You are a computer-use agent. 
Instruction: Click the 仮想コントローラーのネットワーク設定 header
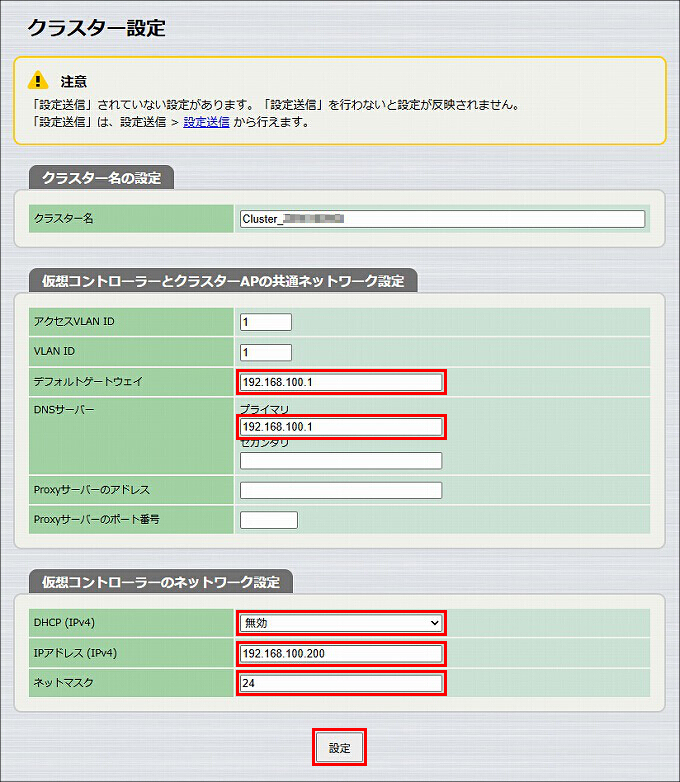pyautogui.click(x=161, y=582)
